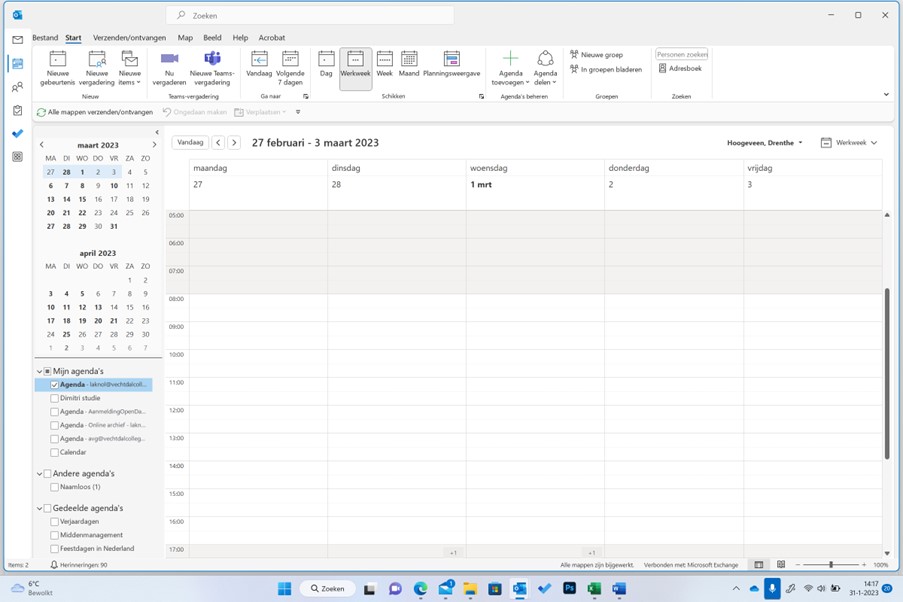This screenshot has width=903, height=602.
Task: Switch to Maand view
Action: pos(409,65)
